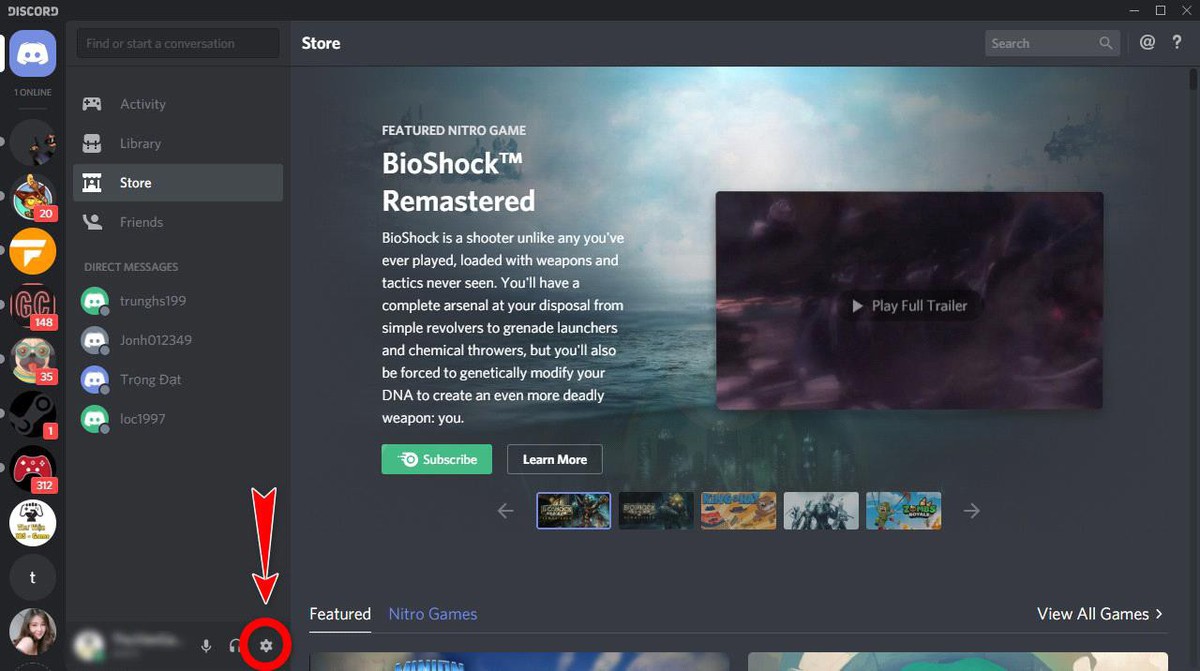This screenshot has width=1200, height=671.
Task: Click the Discord home logo icon
Action: (x=33, y=52)
